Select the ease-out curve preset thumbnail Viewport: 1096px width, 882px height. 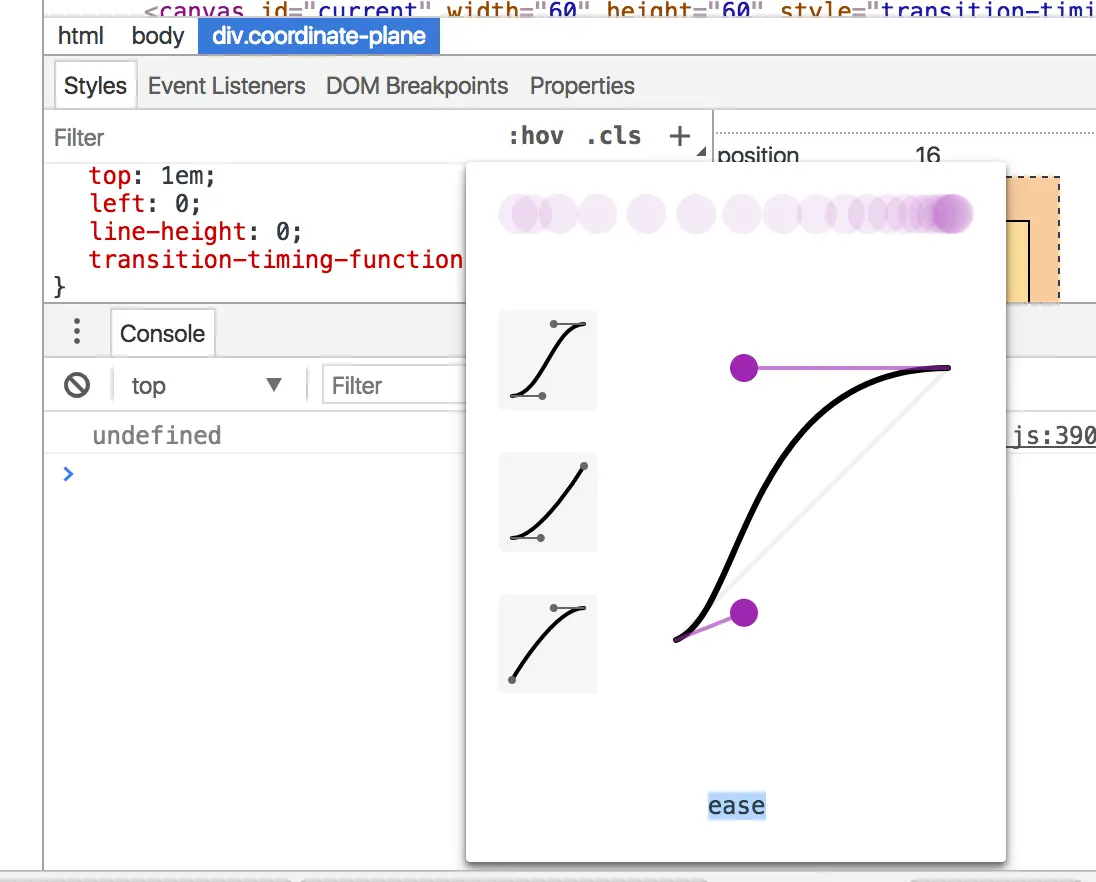[548, 644]
